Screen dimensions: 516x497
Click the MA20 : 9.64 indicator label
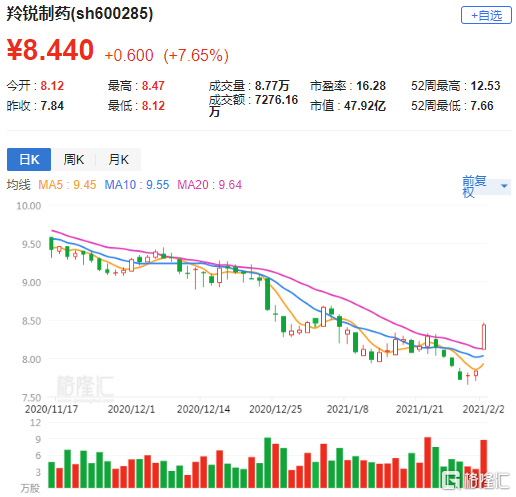pyautogui.click(x=210, y=185)
